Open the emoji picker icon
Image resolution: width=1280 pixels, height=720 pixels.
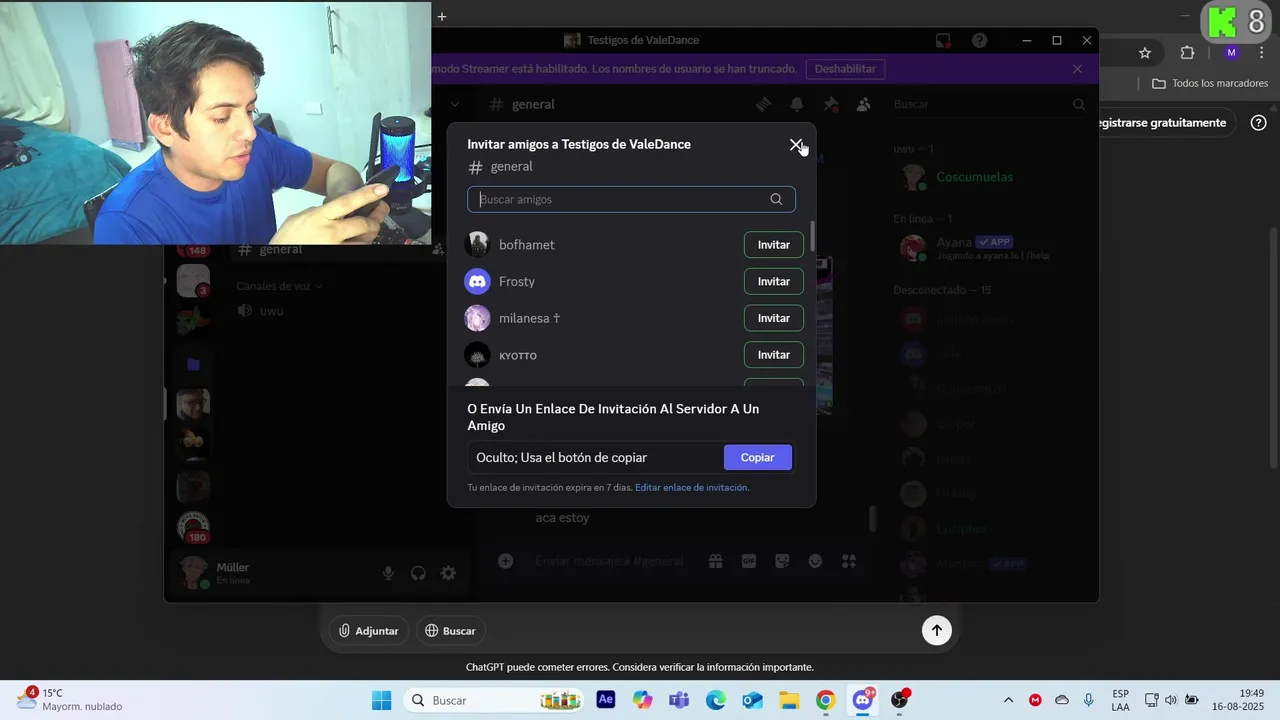pyautogui.click(x=815, y=561)
